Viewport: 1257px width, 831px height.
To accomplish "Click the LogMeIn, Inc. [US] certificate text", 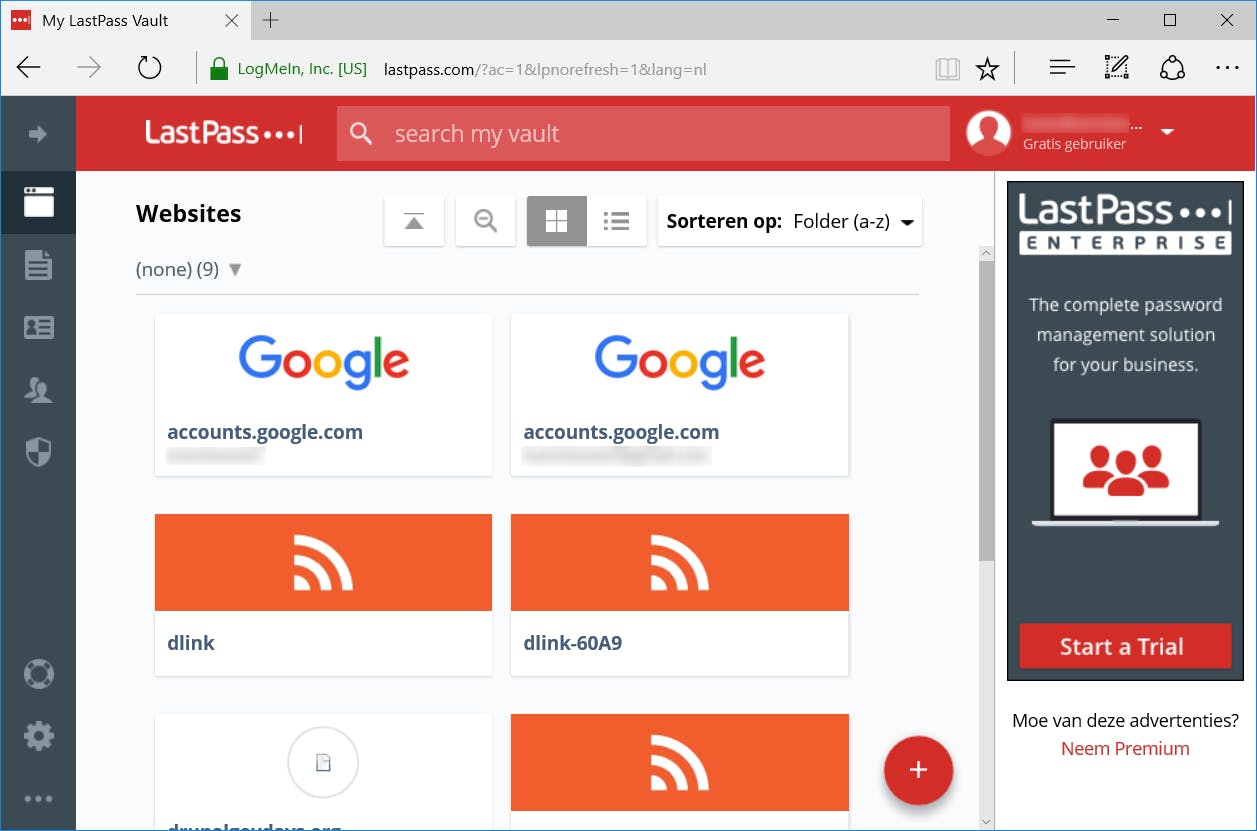I will (302, 69).
